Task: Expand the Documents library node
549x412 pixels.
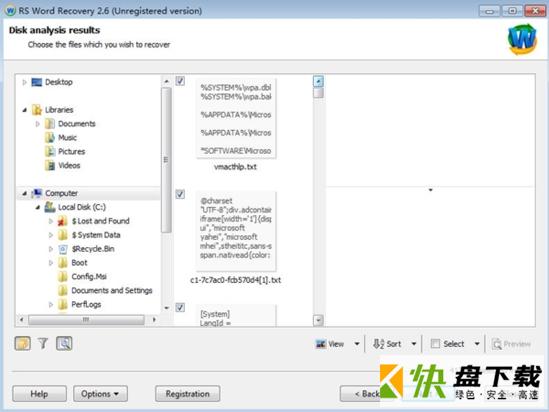Action: (37, 124)
